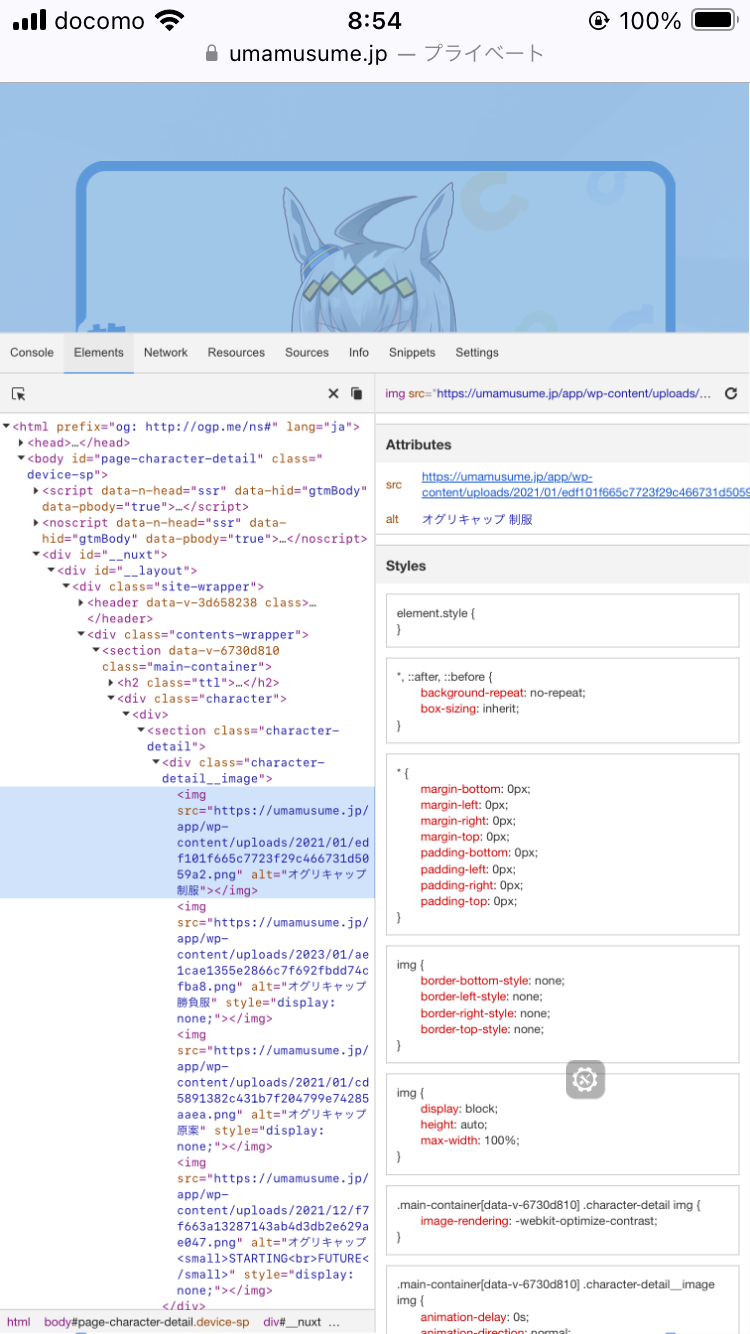Click the X delete node icon

tap(334, 394)
